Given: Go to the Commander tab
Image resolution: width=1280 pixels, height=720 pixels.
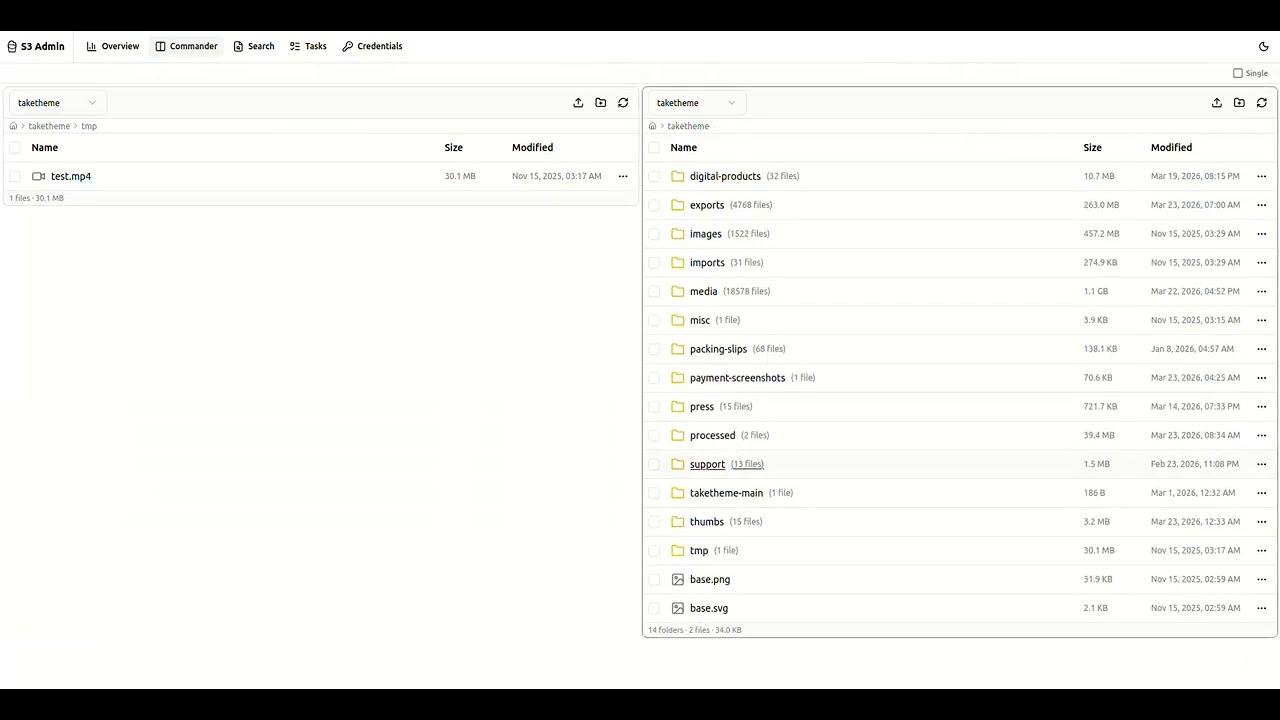Looking at the screenshot, I should tap(186, 46).
